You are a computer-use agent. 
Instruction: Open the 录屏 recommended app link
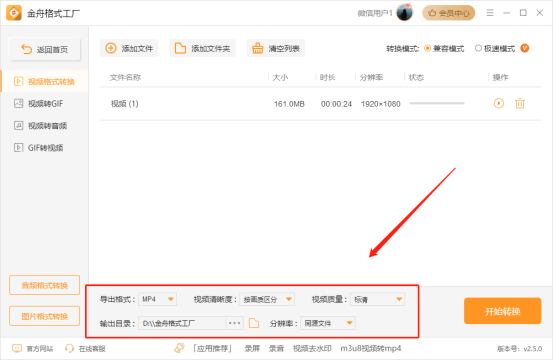coord(252,349)
